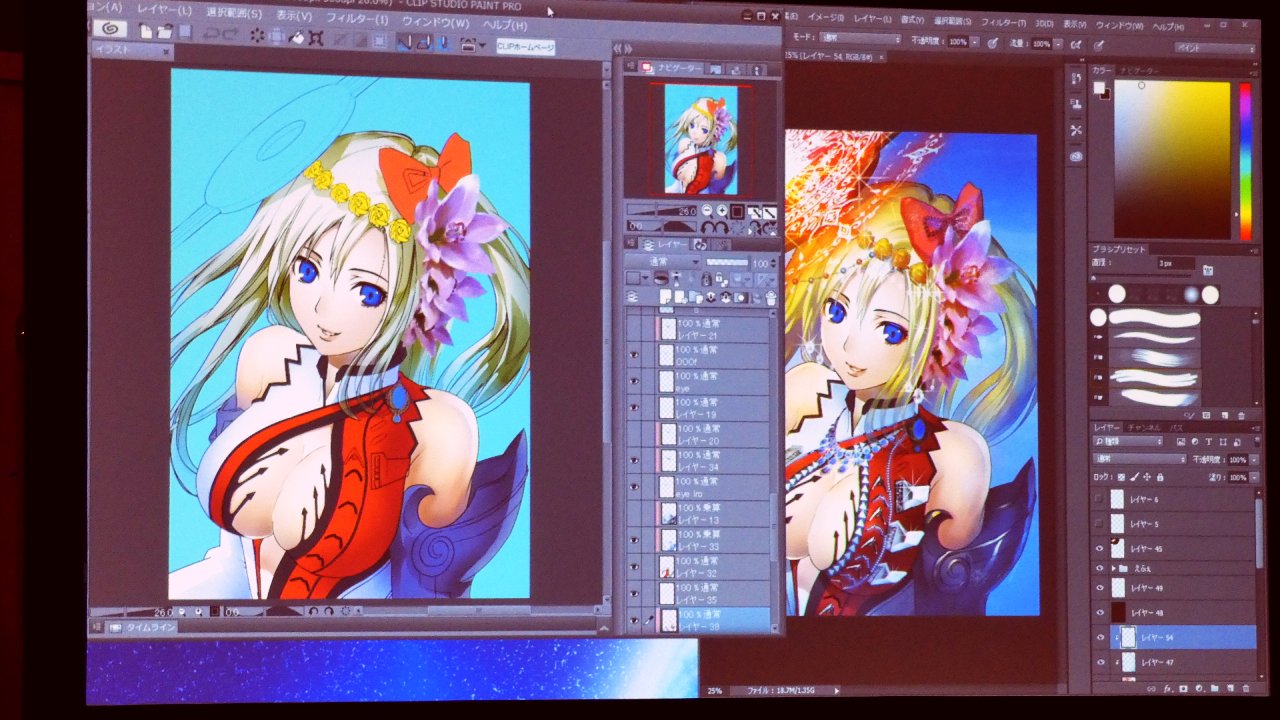
Task: Click the open folder icon in Clip Studio
Action: click(164, 32)
